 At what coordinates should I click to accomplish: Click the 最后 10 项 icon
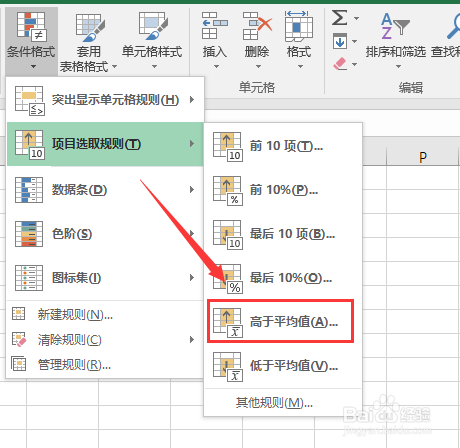tap(228, 235)
